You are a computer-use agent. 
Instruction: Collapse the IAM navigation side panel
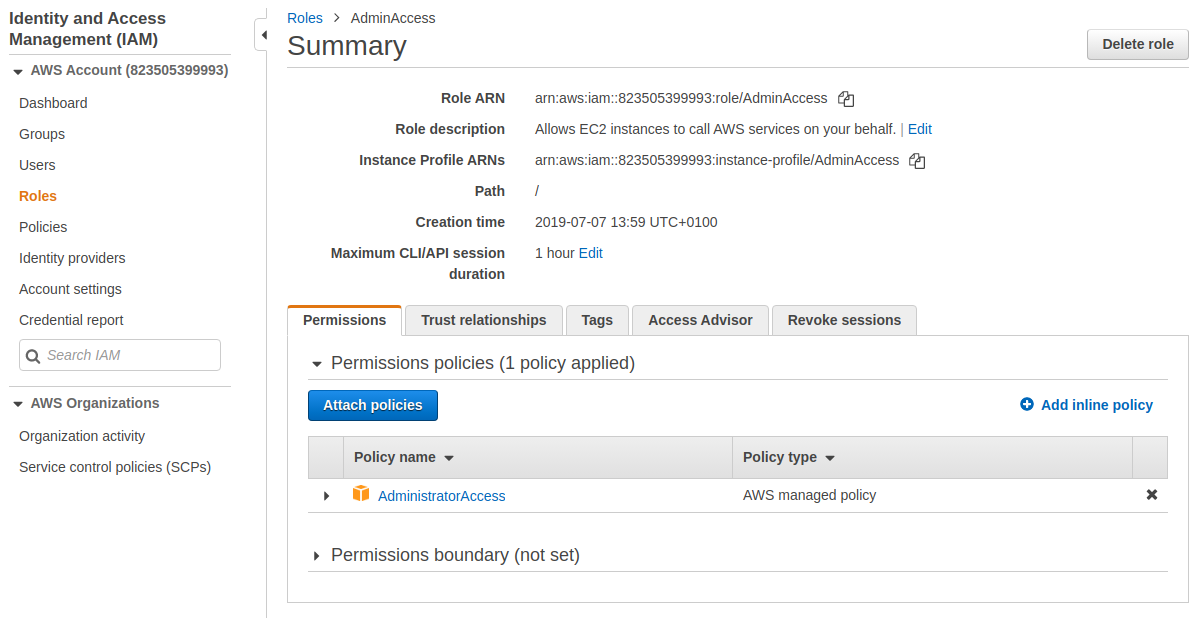(x=263, y=35)
